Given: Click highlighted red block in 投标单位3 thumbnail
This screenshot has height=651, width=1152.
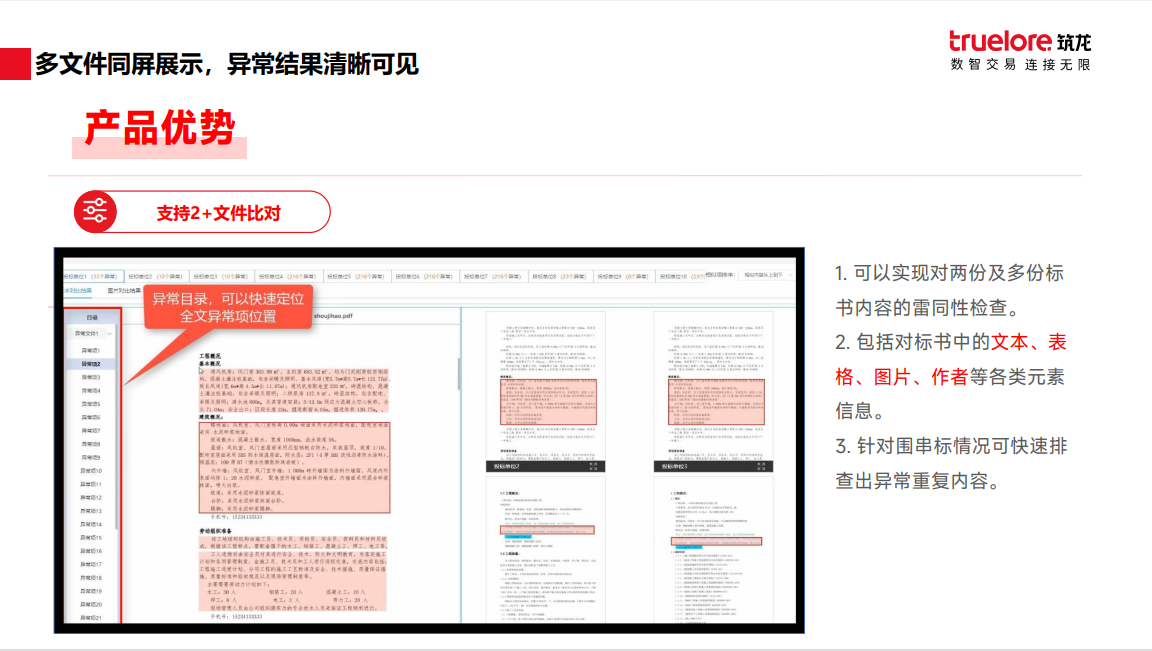Looking at the screenshot, I should [716, 402].
